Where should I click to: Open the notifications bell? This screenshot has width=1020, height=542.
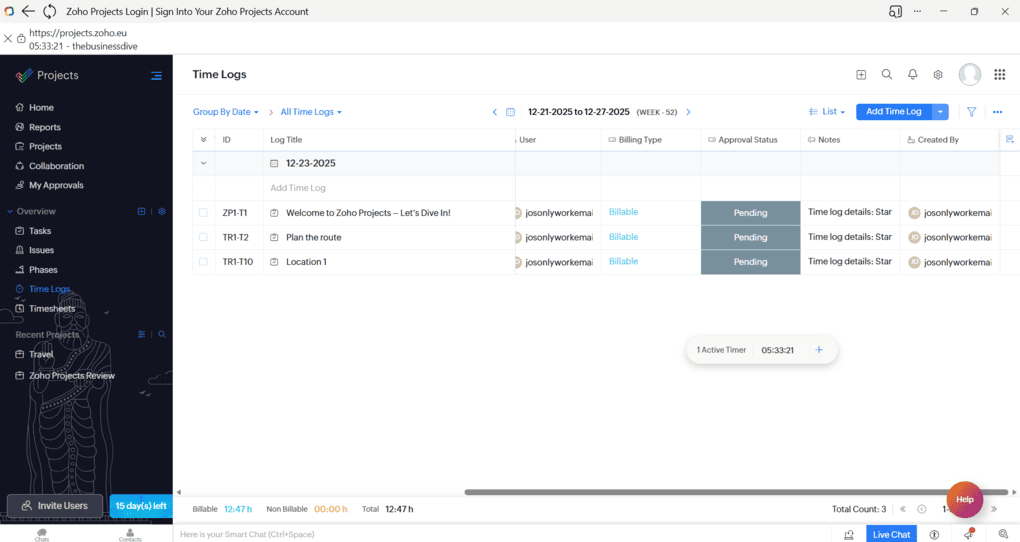pos(913,75)
